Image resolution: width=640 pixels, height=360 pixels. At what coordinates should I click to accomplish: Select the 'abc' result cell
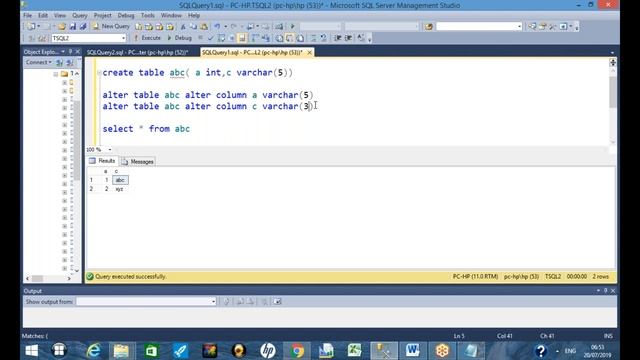point(120,180)
